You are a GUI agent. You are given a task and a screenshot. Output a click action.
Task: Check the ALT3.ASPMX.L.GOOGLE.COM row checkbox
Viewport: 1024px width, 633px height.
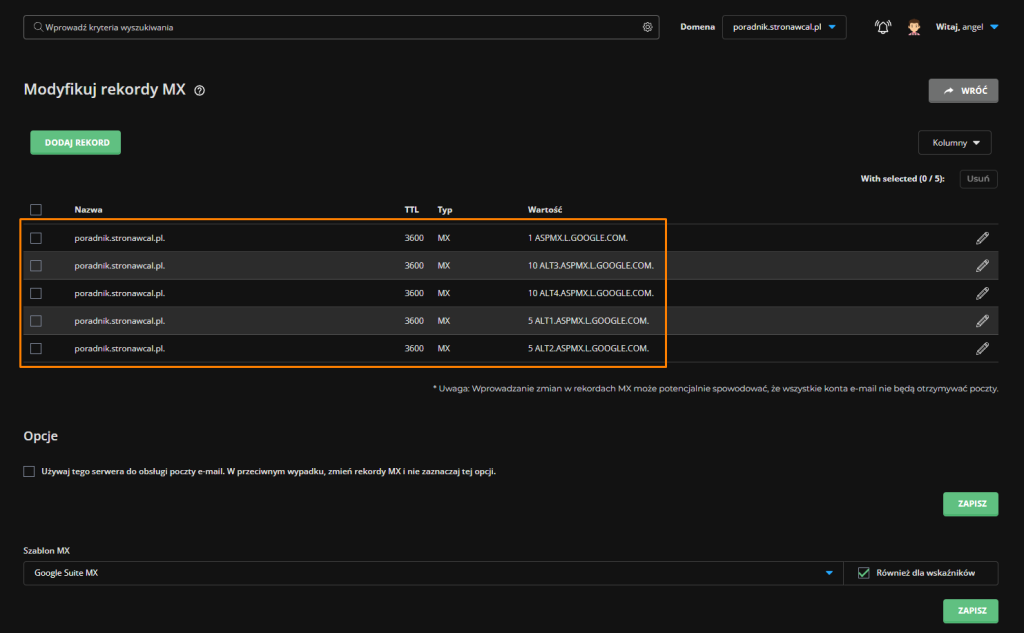click(x=36, y=266)
